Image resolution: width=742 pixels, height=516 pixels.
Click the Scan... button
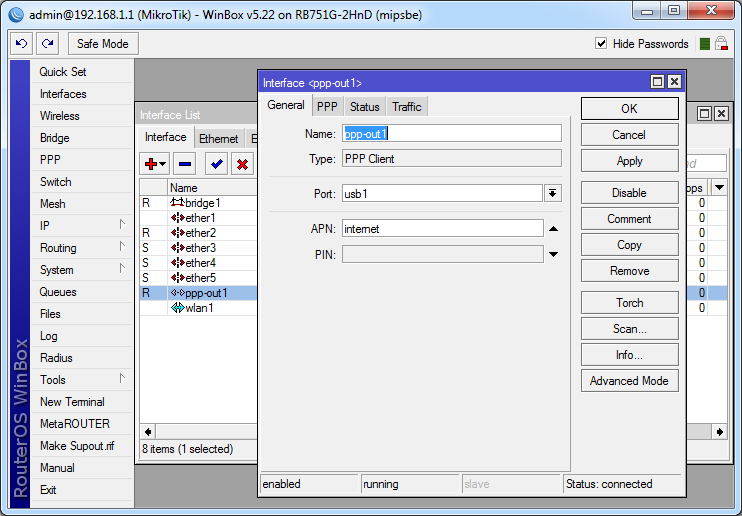pos(629,329)
